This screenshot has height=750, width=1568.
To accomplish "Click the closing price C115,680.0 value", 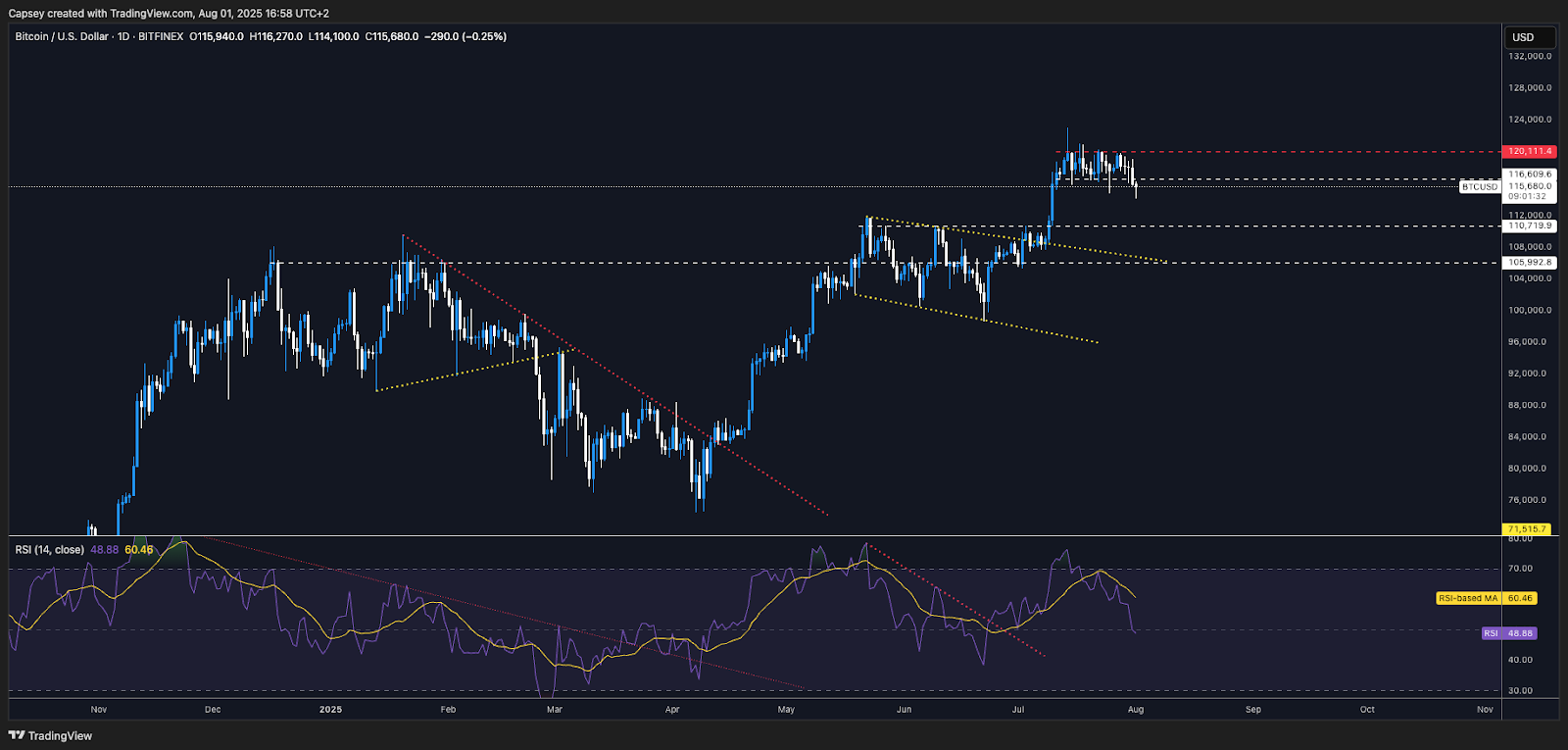I will (x=392, y=36).
